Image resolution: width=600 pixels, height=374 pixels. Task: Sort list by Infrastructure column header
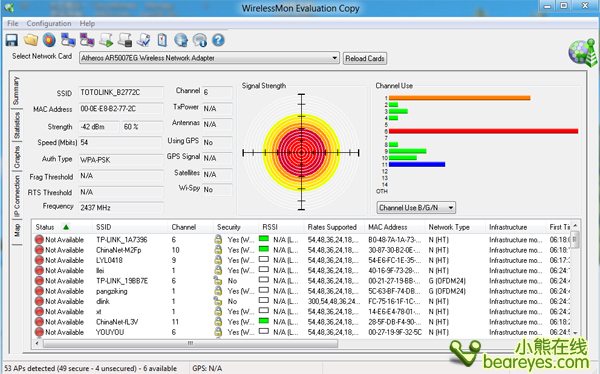515,227
